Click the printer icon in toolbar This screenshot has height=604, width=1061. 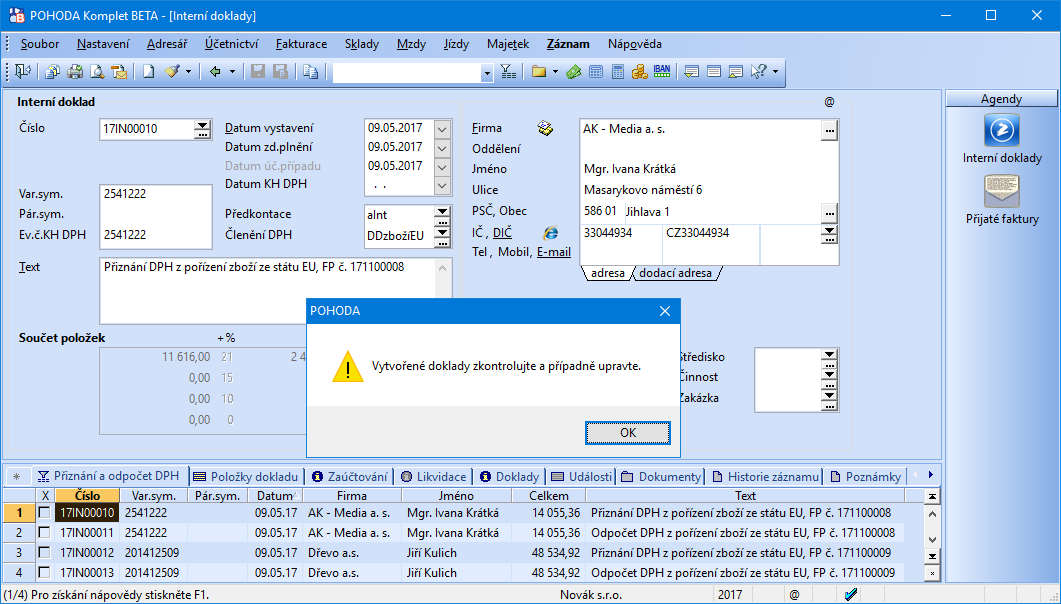(x=75, y=72)
